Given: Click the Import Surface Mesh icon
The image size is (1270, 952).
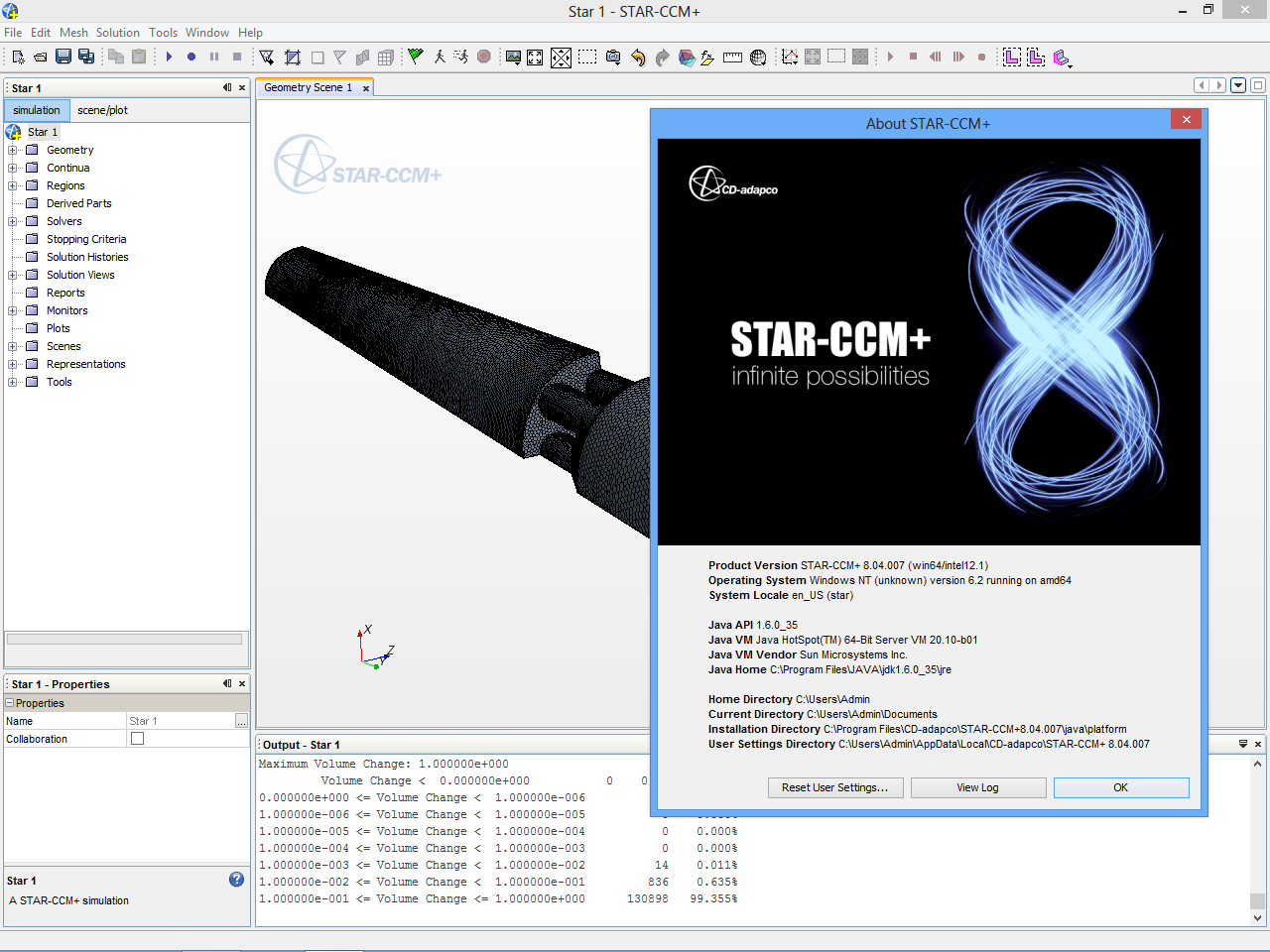Looking at the screenshot, I should [x=267, y=57].
